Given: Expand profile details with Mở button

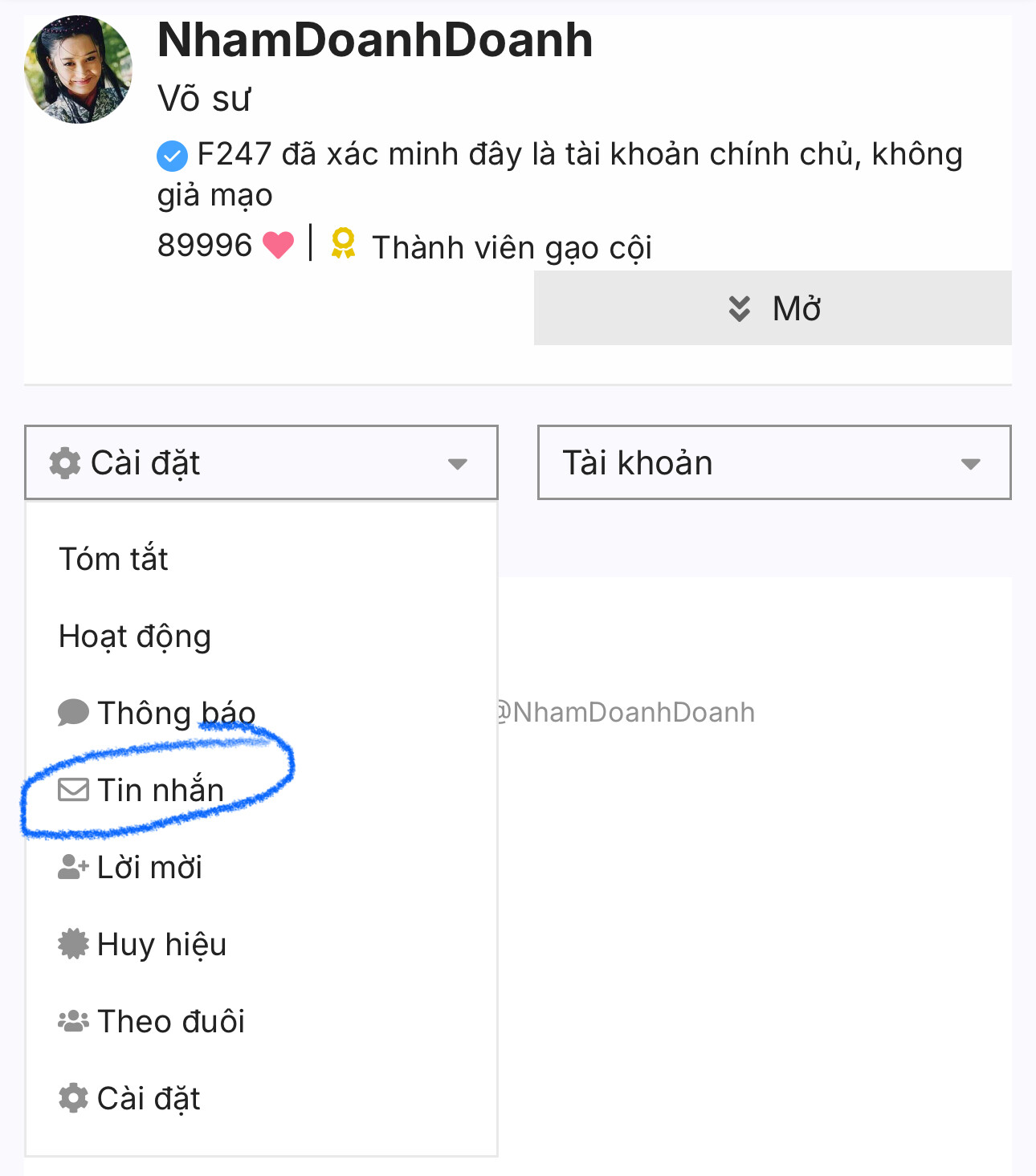Looking at the screenshot, I should (772, 308).
